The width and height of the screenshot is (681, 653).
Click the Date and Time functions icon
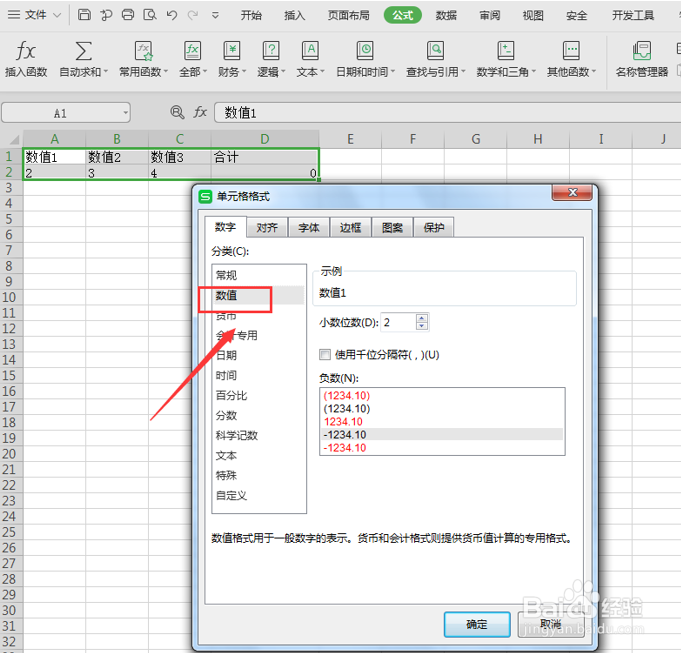(x=365, y=51)
